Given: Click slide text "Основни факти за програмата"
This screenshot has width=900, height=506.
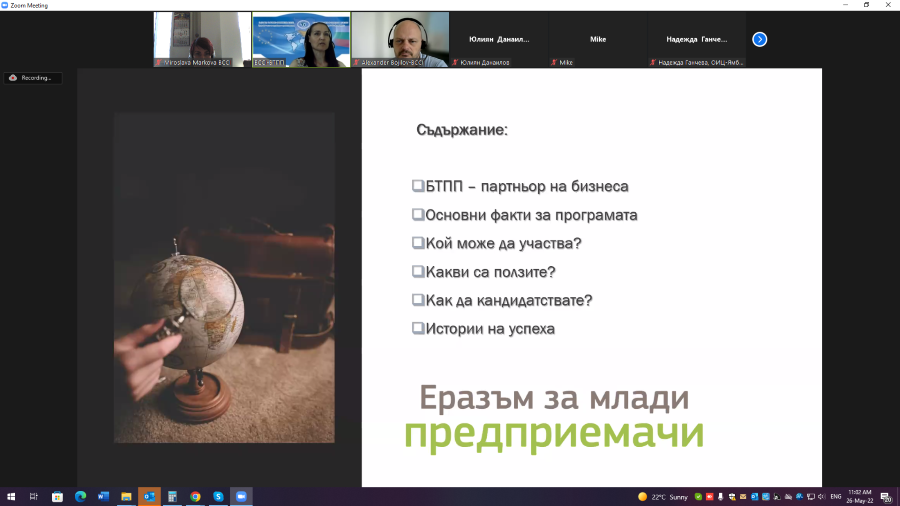Looking at the screenshot, I should tap(532, 215).
